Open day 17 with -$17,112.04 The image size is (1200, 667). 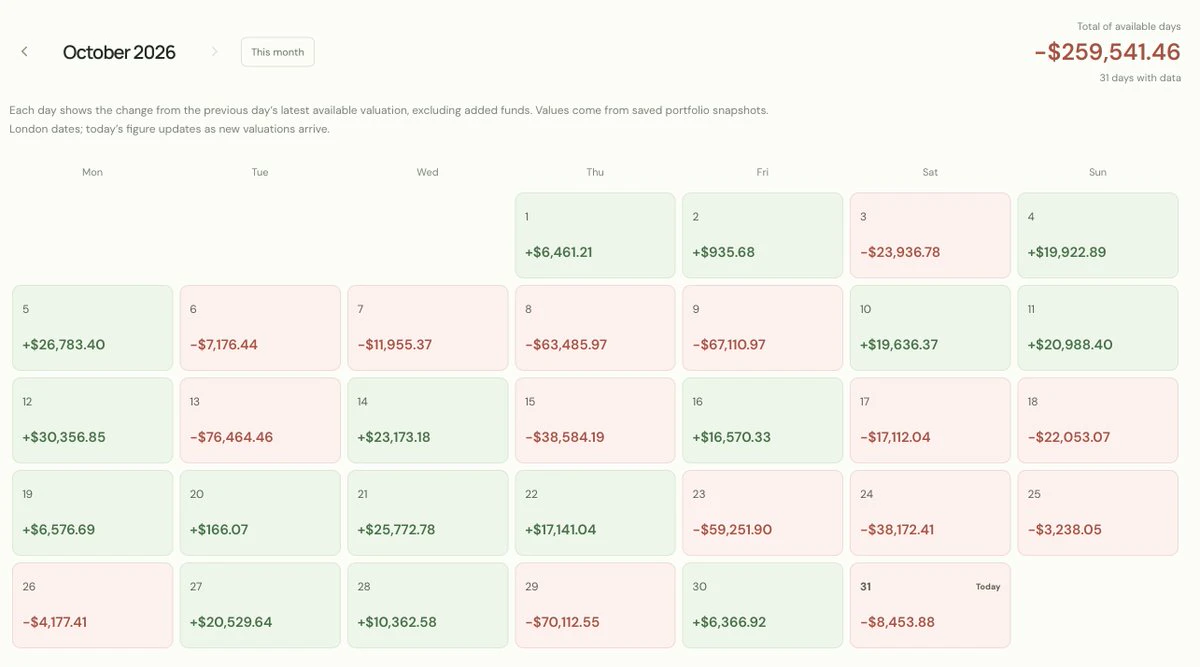tap(930, 421)
